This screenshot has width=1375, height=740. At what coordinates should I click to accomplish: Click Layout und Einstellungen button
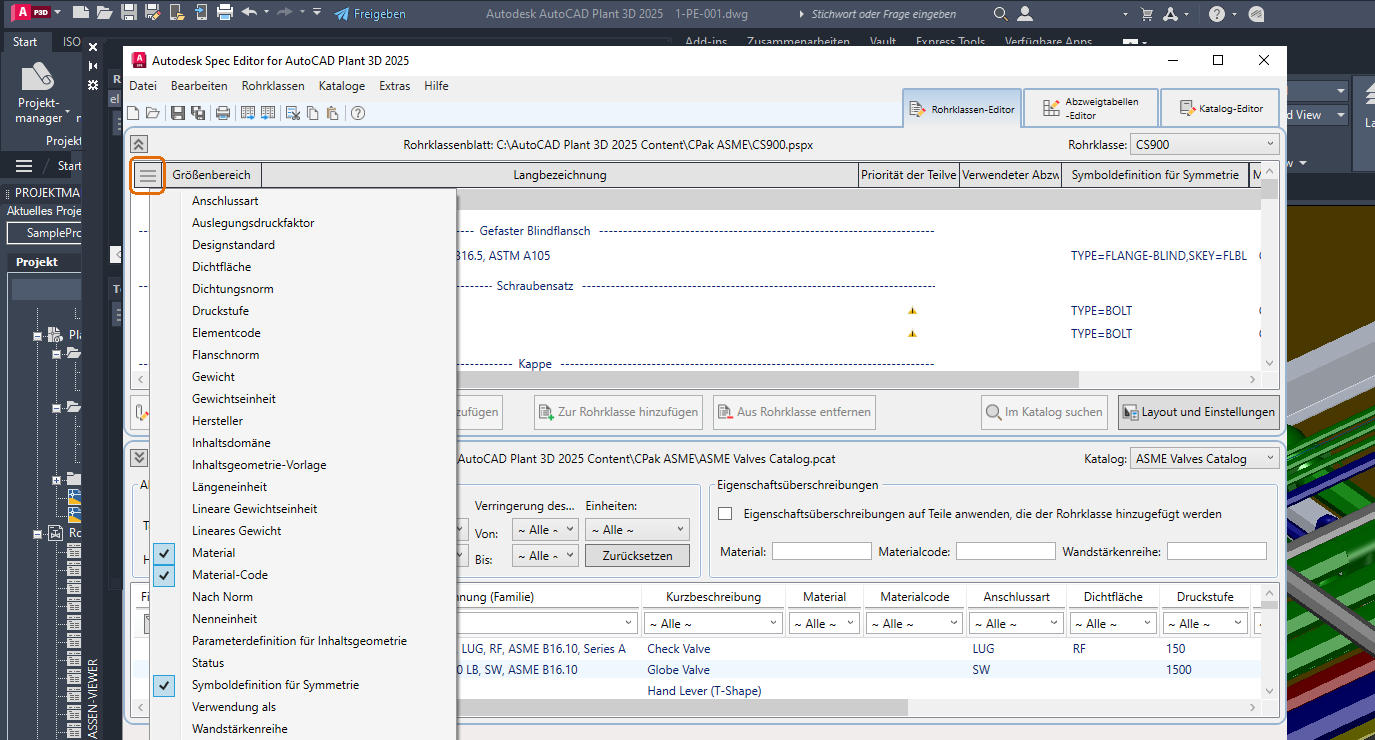click(x=1199, y=412)
